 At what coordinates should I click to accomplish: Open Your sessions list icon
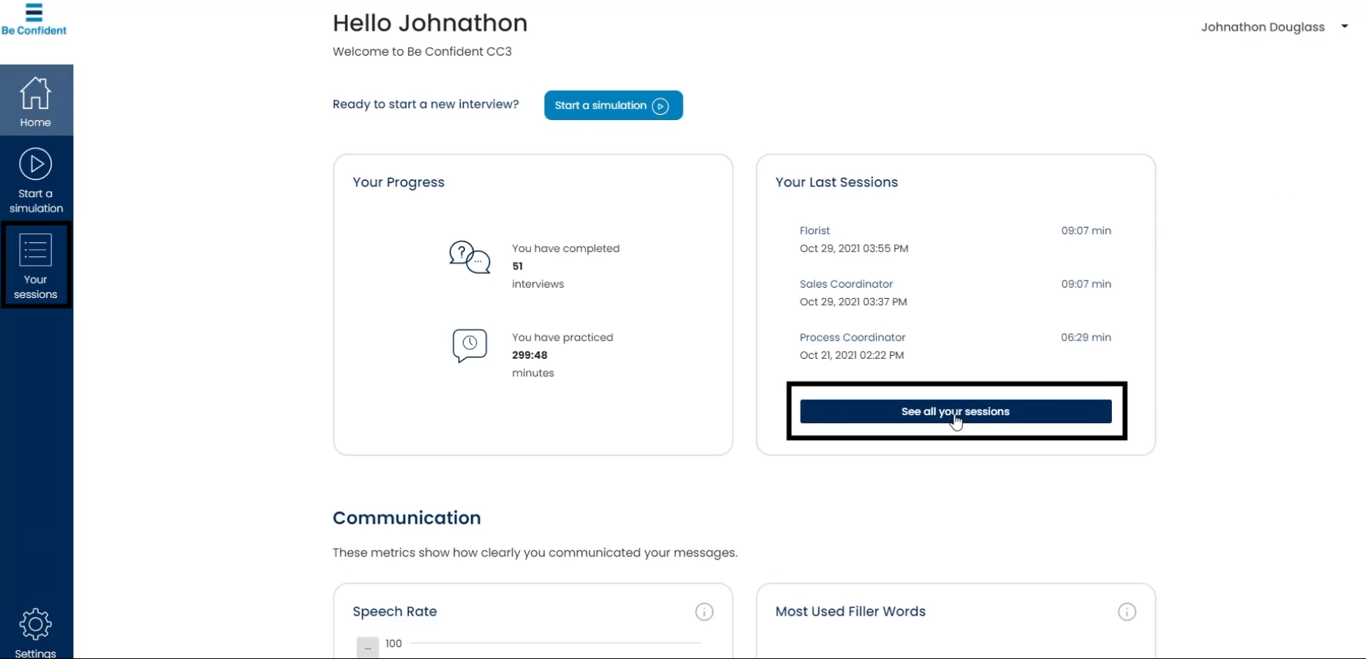35,251
